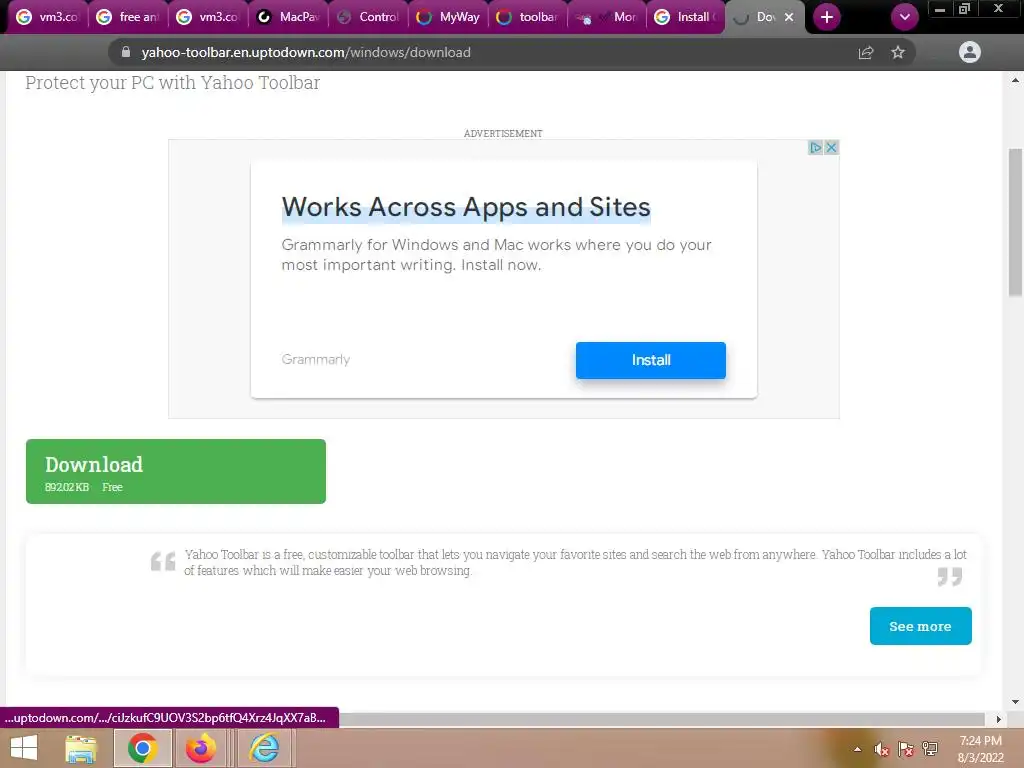Click the vertical scrollbar thumb
Image resolution: width=1024 pixels, height=768 pixels.
1015,222
